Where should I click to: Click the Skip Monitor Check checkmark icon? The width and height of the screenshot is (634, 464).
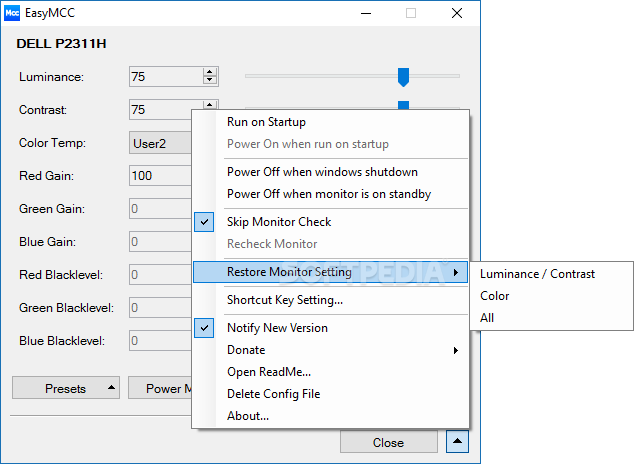tap(204, 222)
